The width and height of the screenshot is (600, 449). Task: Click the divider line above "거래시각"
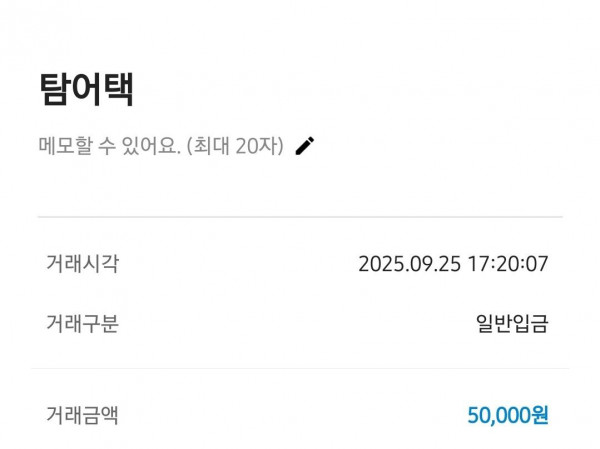pyautogui.click(x=300, y=216)
